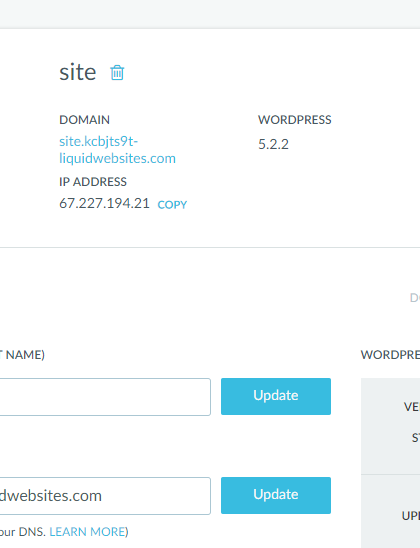Click the NAME) field label

point(23,355)
